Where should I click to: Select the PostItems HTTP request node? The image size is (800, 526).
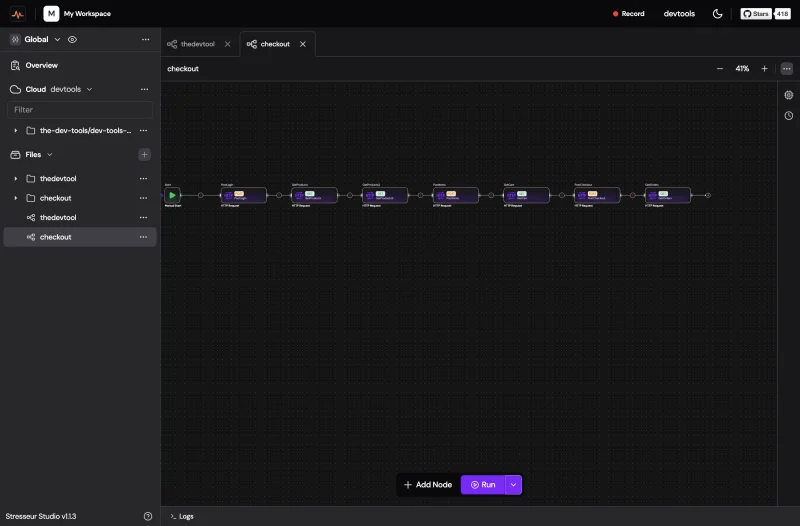[x=456, y=195]
